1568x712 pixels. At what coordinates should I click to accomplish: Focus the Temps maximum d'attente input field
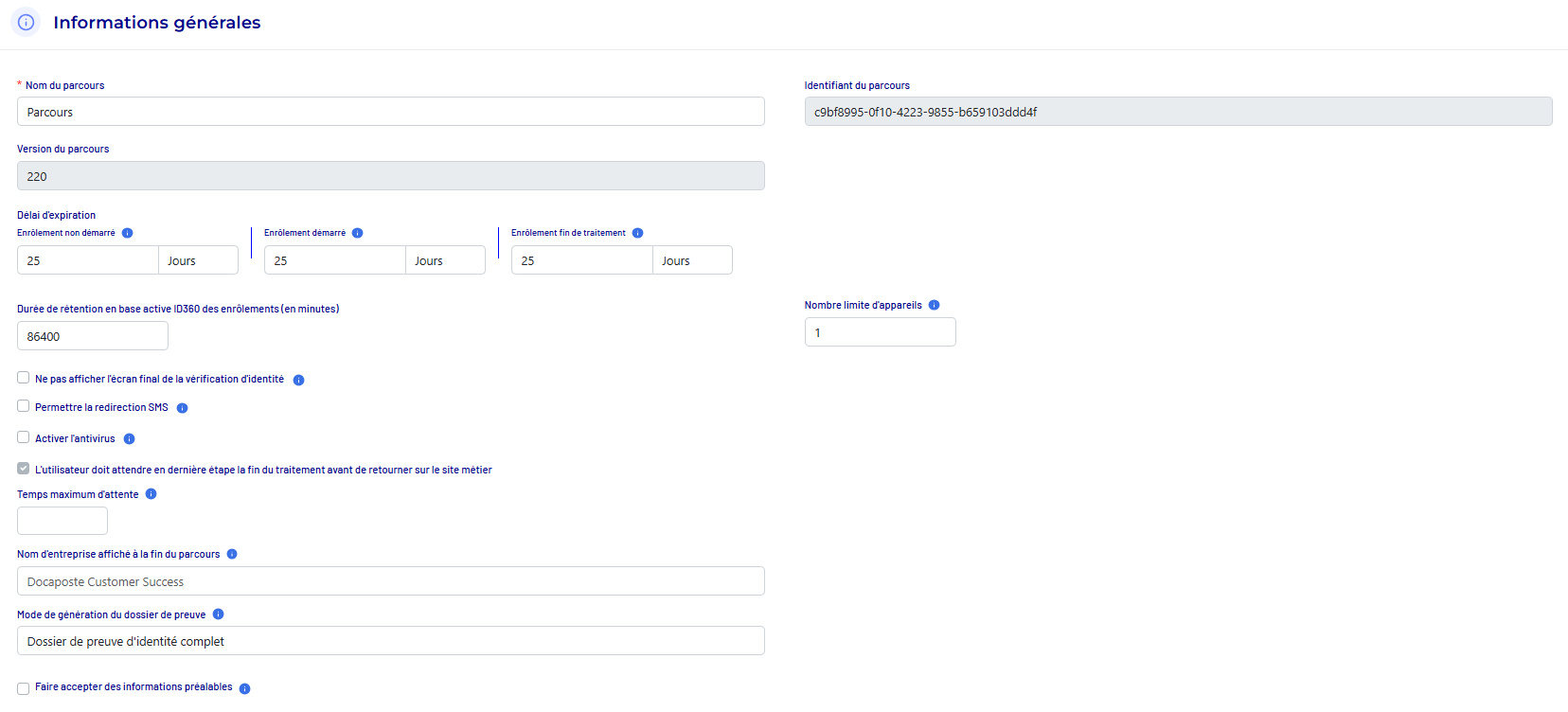coord(62,521)
